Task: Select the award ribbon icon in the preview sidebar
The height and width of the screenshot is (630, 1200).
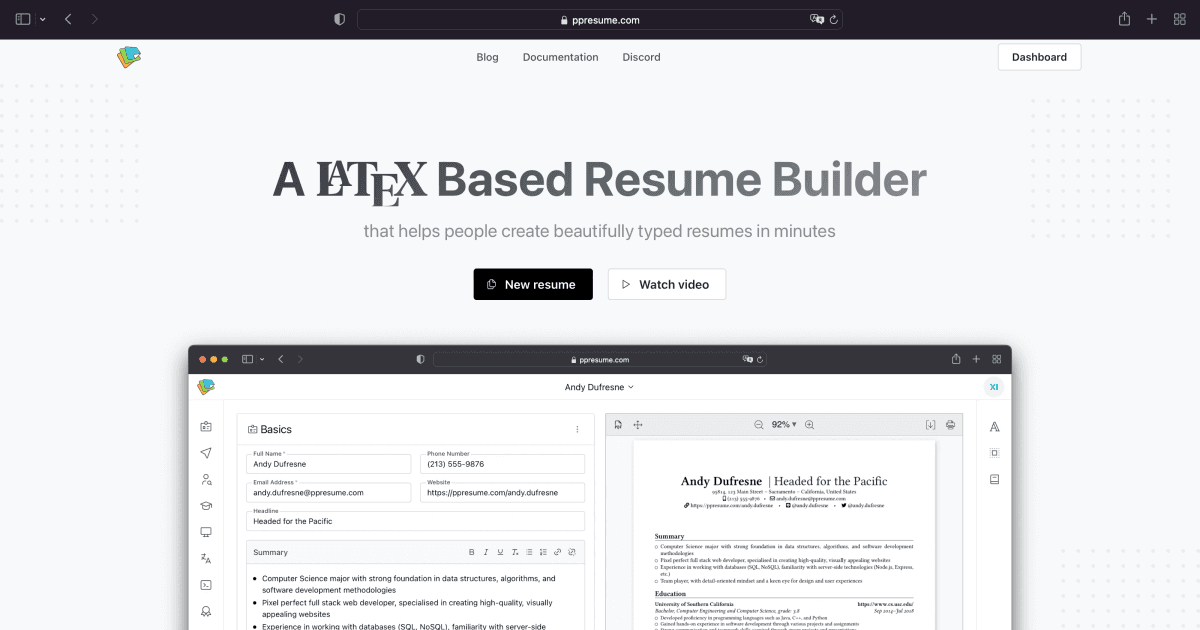Action: click(x=206, y=611)
